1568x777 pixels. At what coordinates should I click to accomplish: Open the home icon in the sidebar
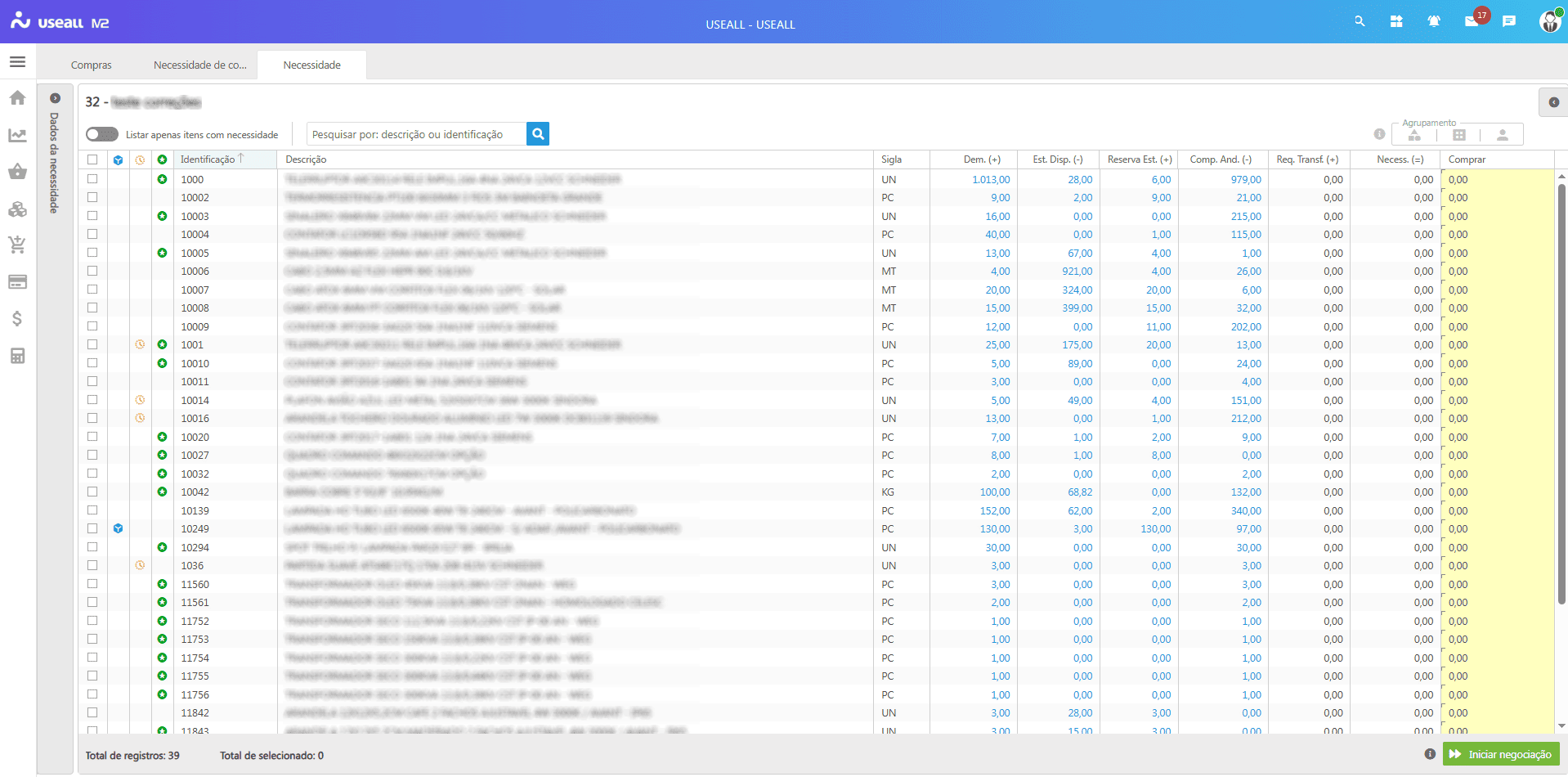[17, 97]
